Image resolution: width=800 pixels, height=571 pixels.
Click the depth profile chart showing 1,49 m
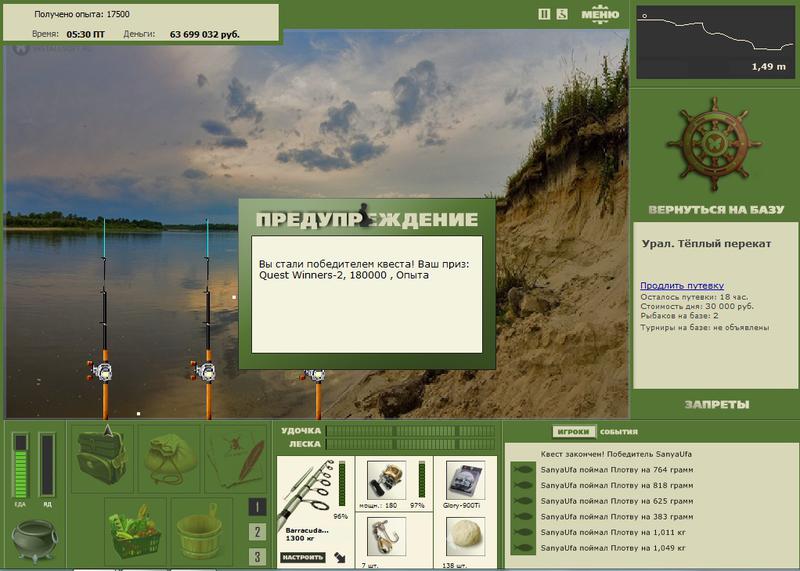pyautogui.click(x=714, y=42)
